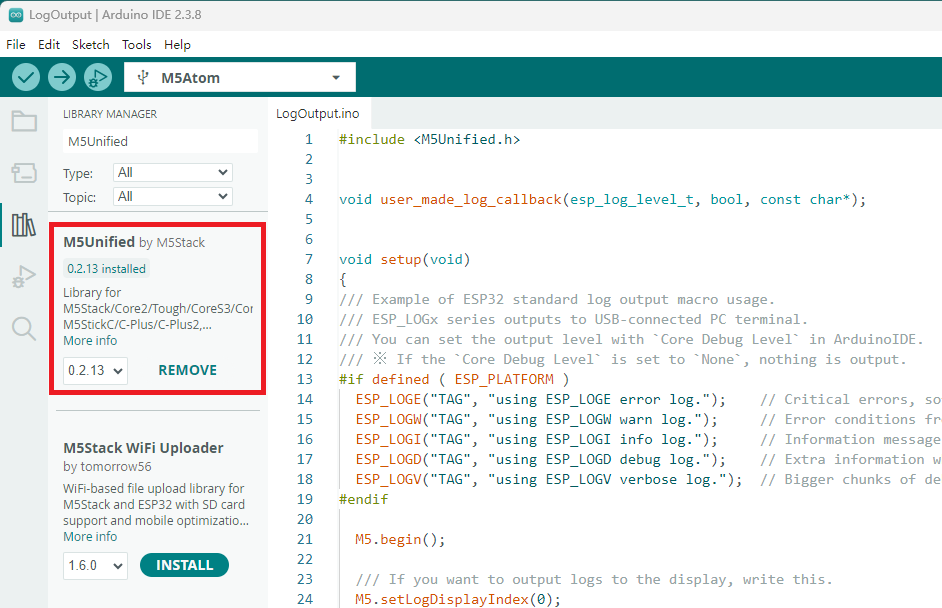Screen dimensions: 942x608
Task: Start debugging with the Debug toolbar icon
Action: tap(97, 77)
